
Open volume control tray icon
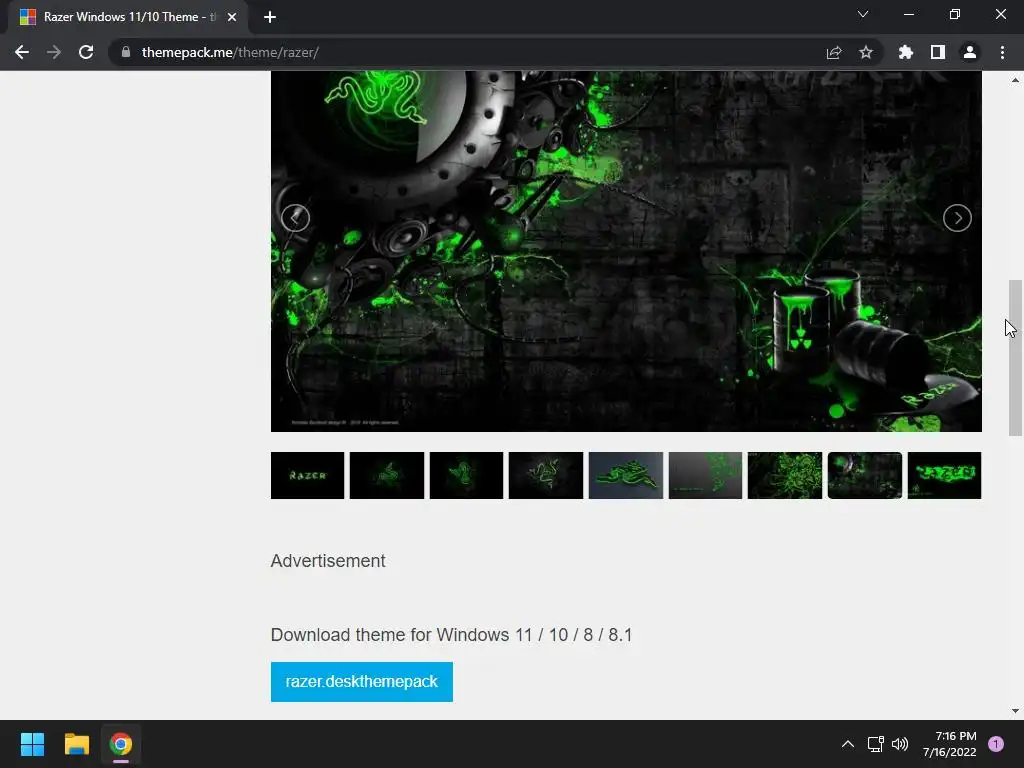(900, 744)
